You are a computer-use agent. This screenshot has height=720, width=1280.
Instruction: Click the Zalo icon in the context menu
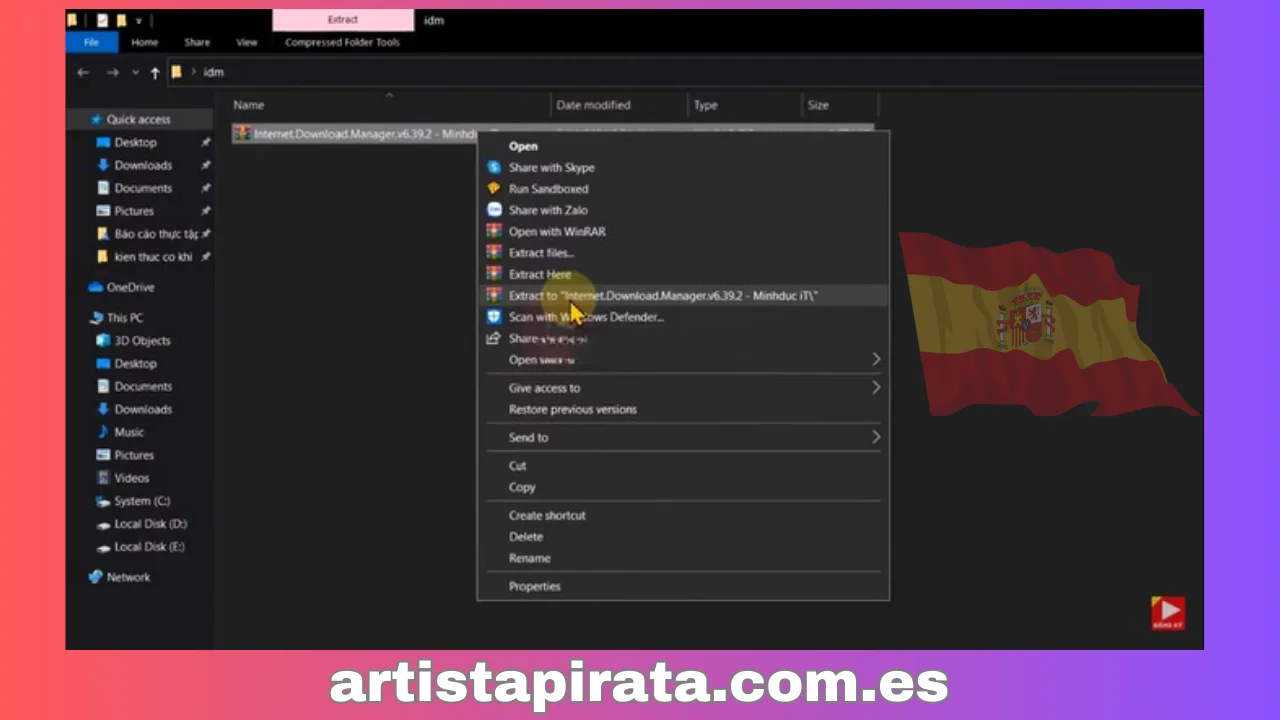pos(493,210)
